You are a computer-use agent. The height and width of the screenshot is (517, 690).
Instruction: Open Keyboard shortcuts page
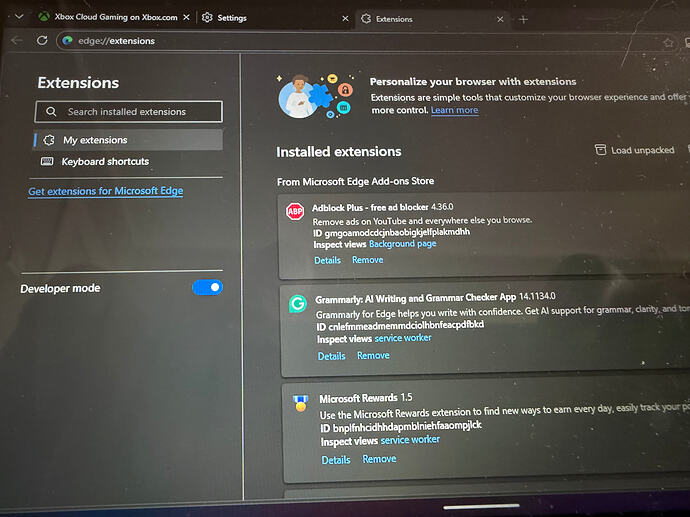105,161
